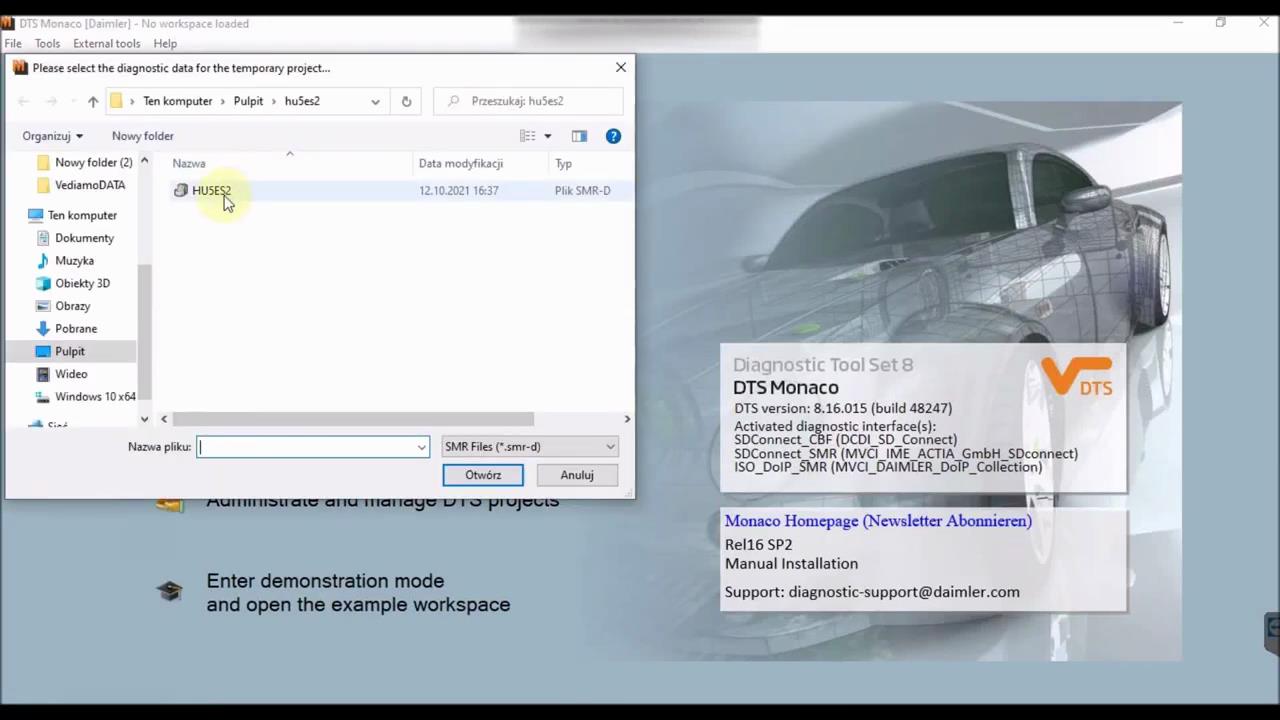Click the Otwórz button

(x=483, y=475)
